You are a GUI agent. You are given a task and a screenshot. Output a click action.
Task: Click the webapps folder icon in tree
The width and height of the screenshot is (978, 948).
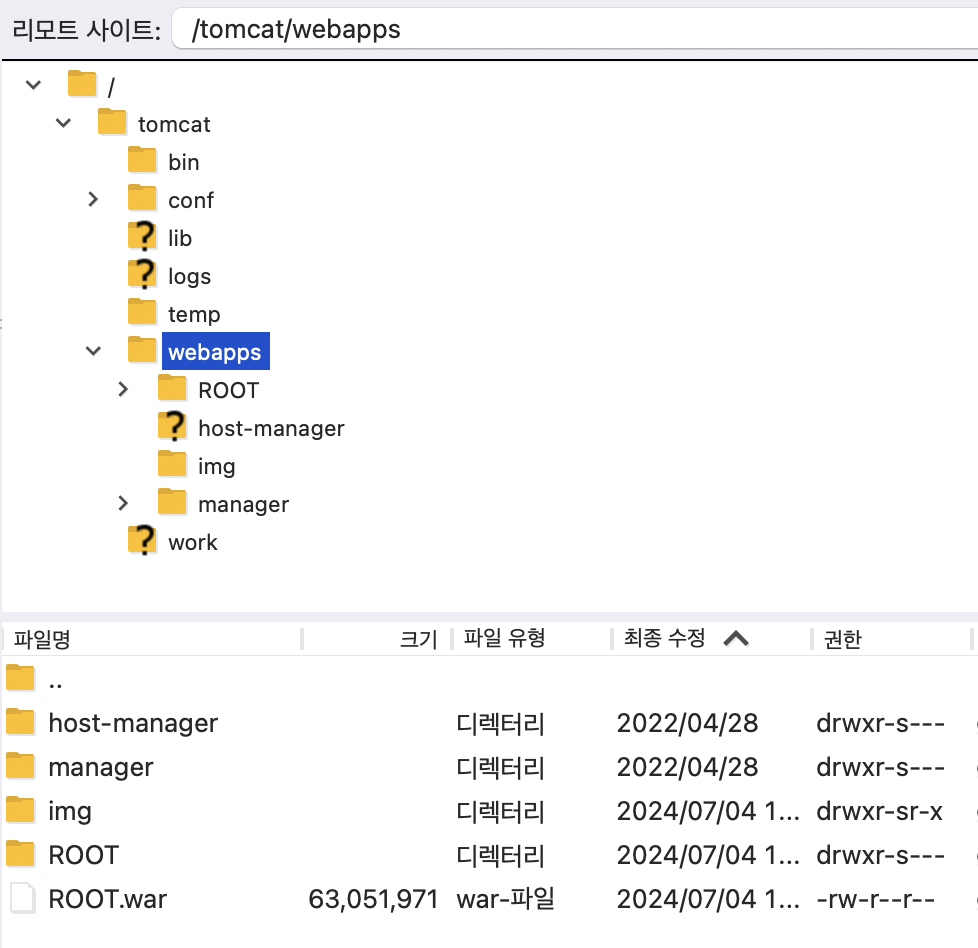[142, 350]
